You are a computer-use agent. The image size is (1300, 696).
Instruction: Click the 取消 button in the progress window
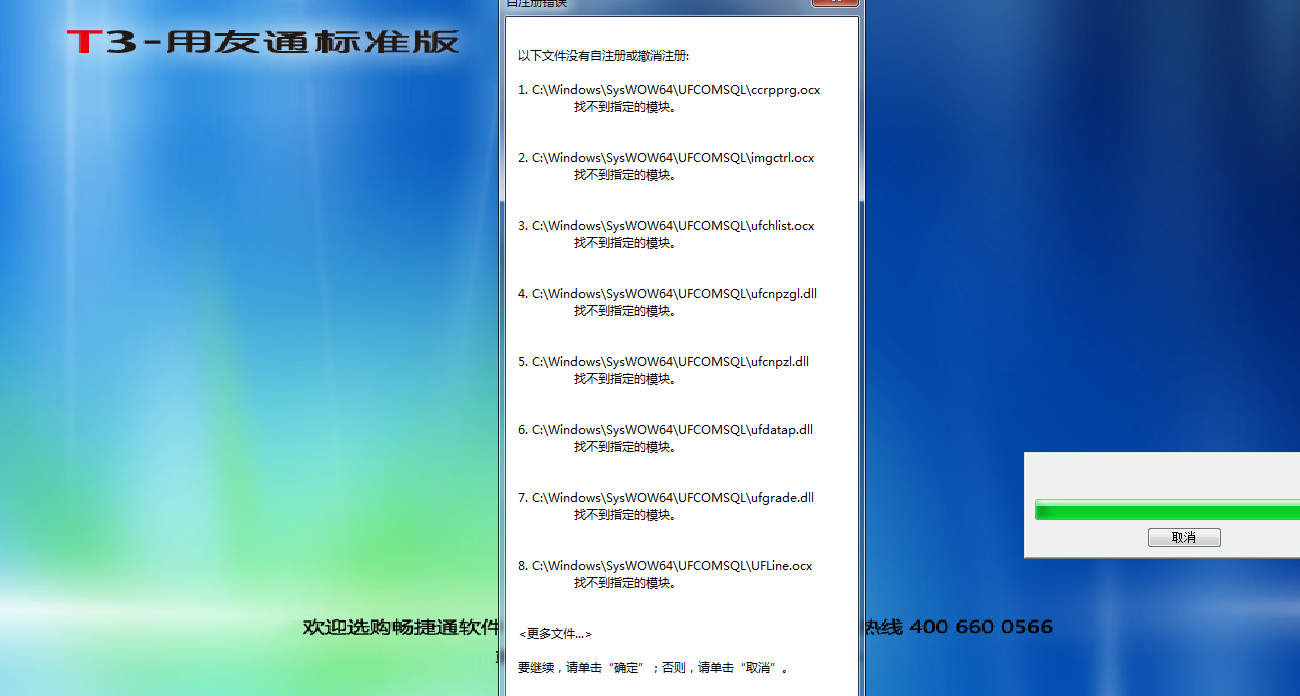1184,538
